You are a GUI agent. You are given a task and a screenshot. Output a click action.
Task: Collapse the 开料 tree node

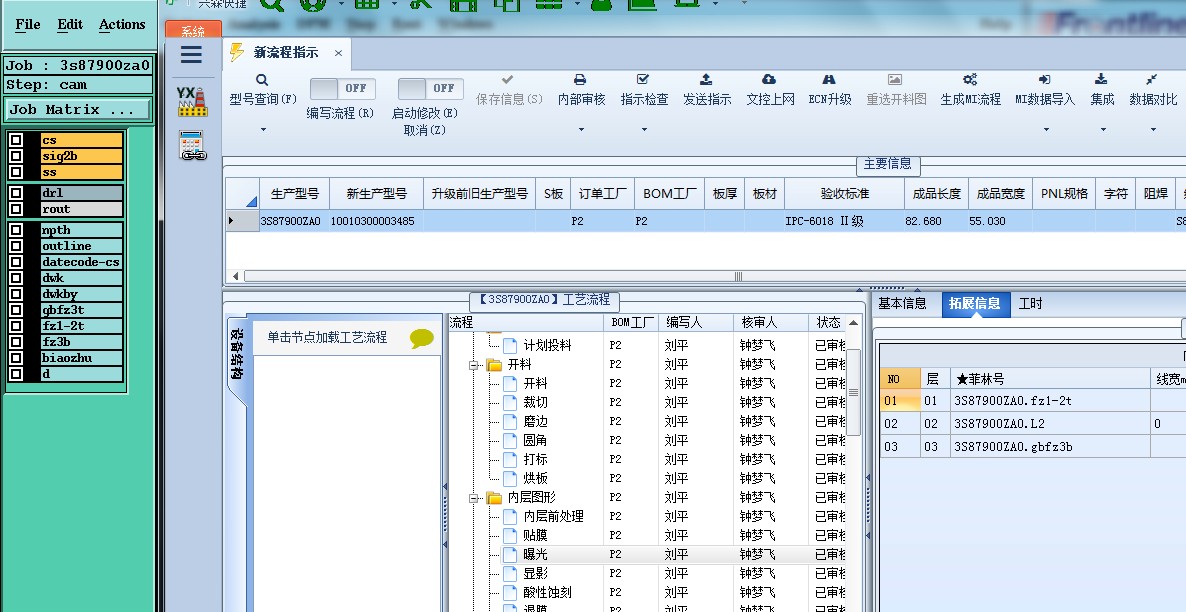[475, 365]
